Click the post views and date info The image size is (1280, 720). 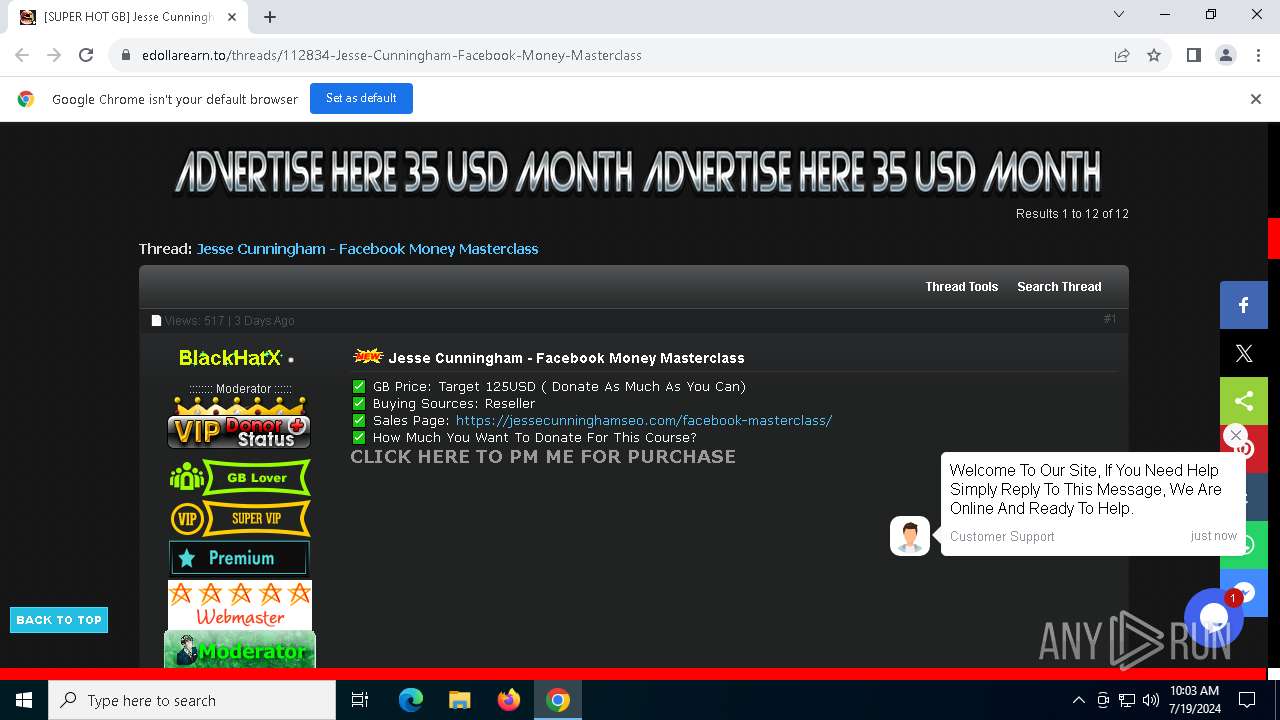coord(229,320)
